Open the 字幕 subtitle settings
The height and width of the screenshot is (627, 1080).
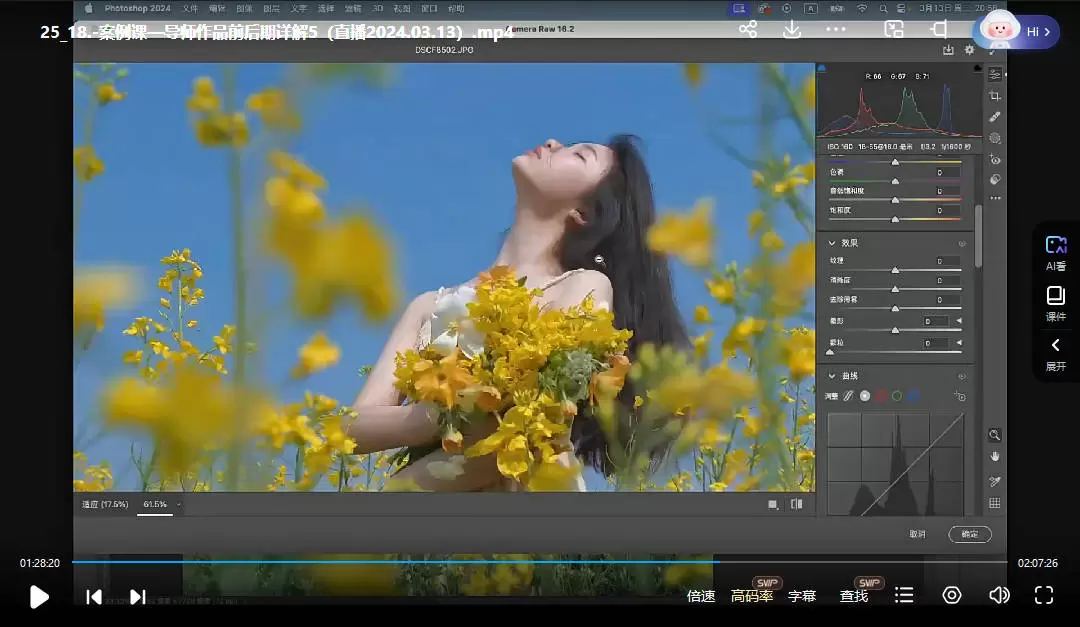[x=802, y=596]
